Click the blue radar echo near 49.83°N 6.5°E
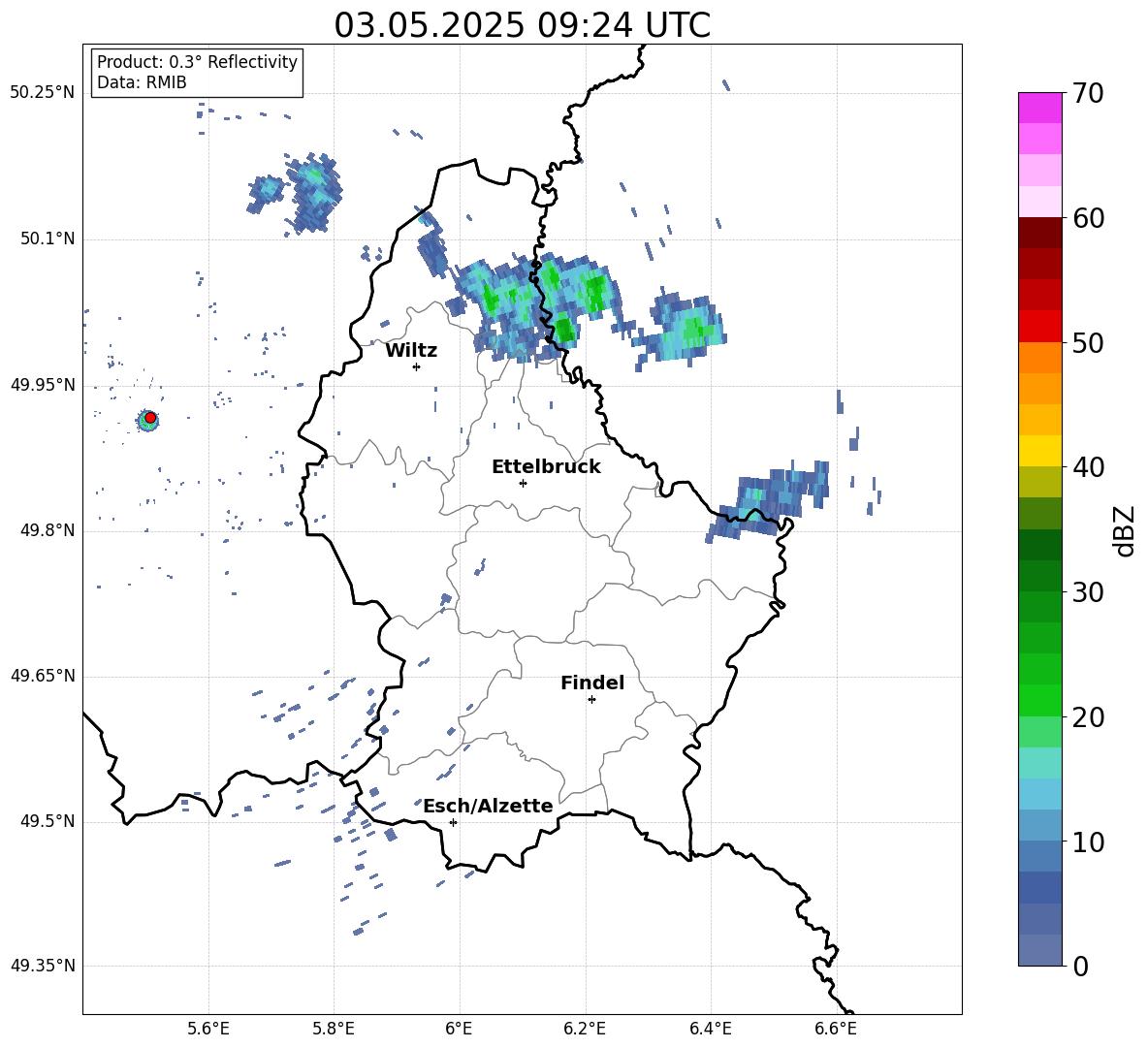Screen dimensions: 1148x1048 (x=769, y=500)
